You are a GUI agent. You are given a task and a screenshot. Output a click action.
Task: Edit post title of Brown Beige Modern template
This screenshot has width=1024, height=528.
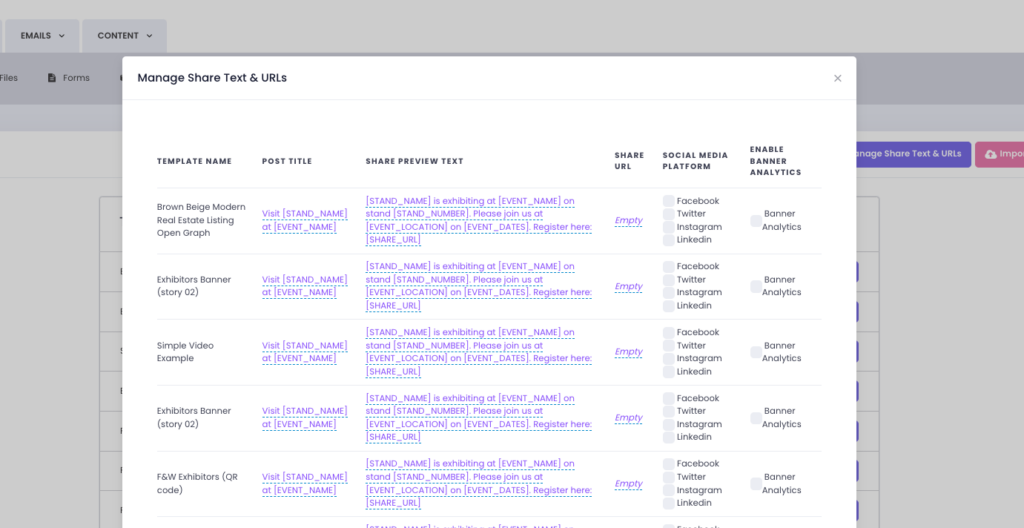(x=304, y=220)
